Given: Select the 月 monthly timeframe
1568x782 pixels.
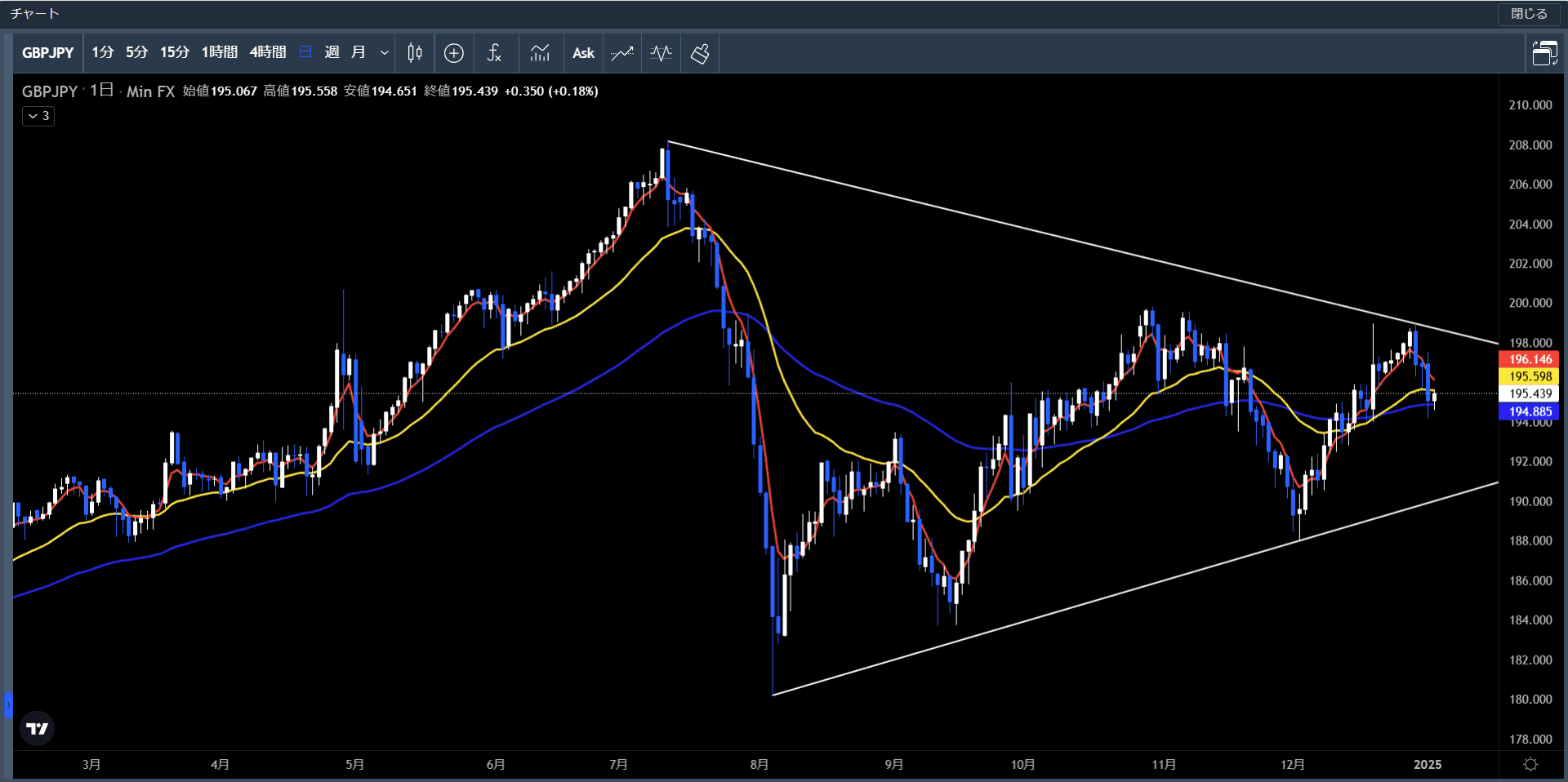Looking at the screenshot, I should point(358,52).
